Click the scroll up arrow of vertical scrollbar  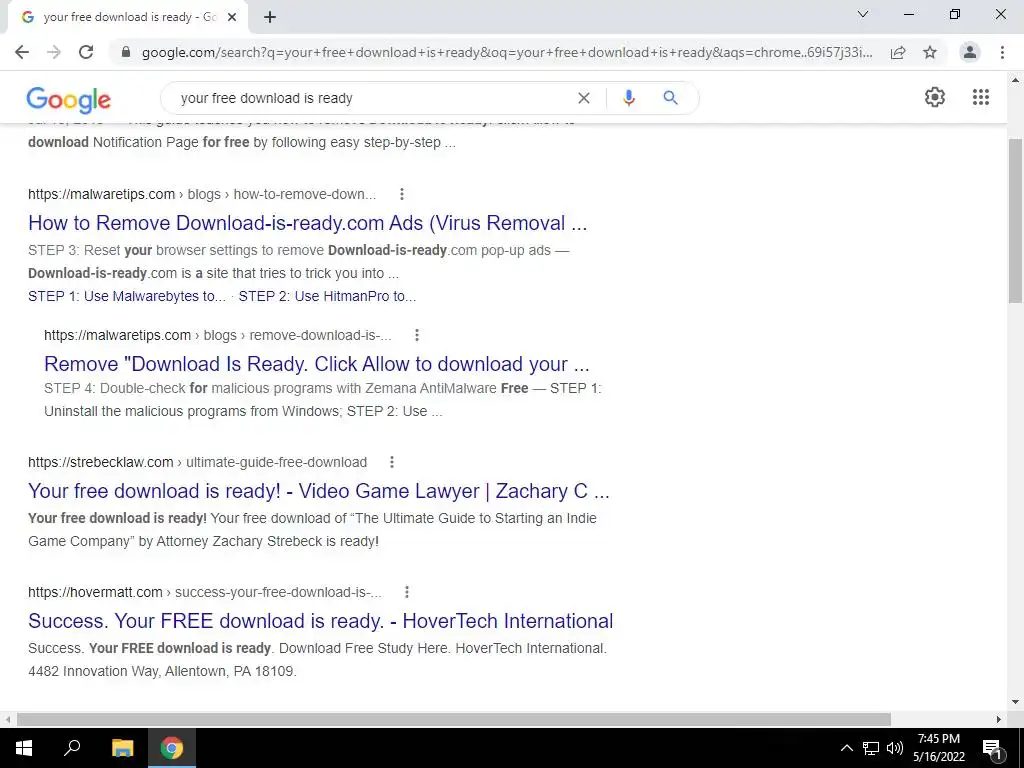pyautogui.click(x=1015, y=80)
